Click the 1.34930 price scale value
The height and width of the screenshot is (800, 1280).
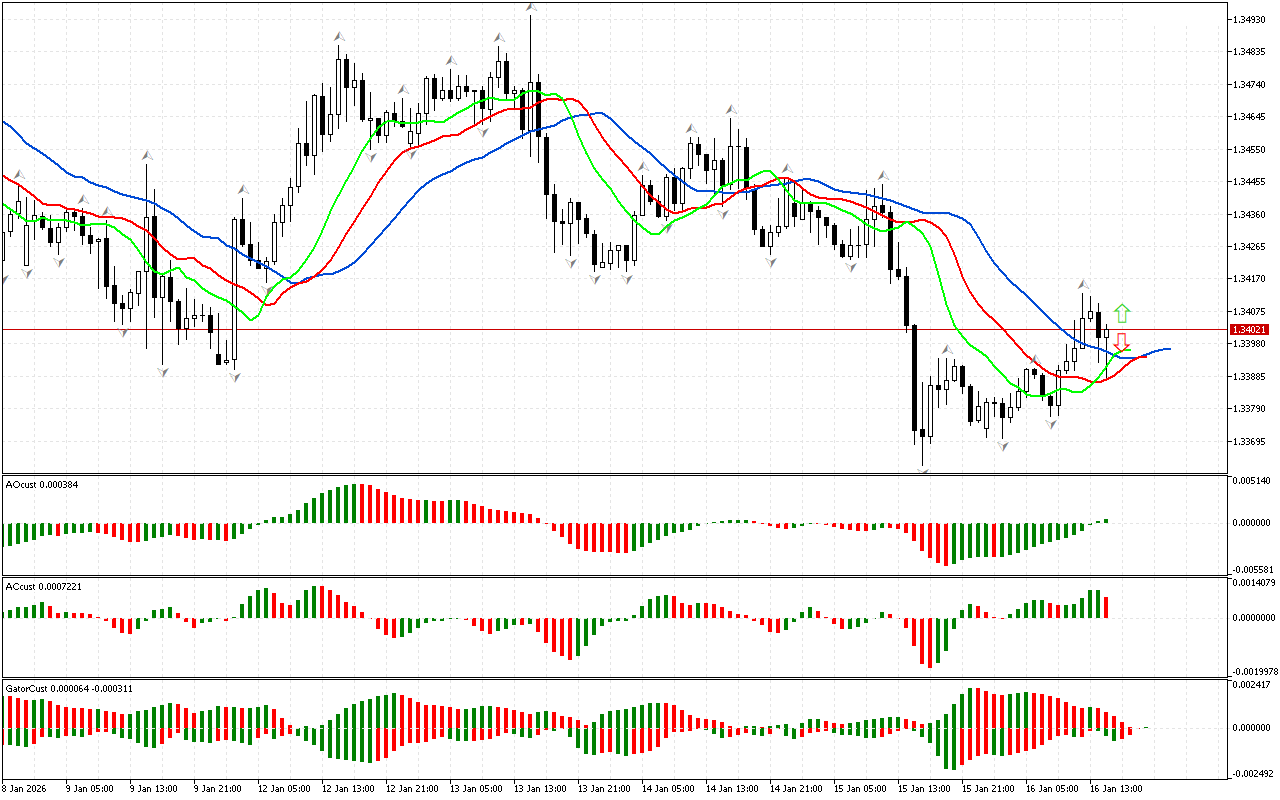tap(1250, 20)
